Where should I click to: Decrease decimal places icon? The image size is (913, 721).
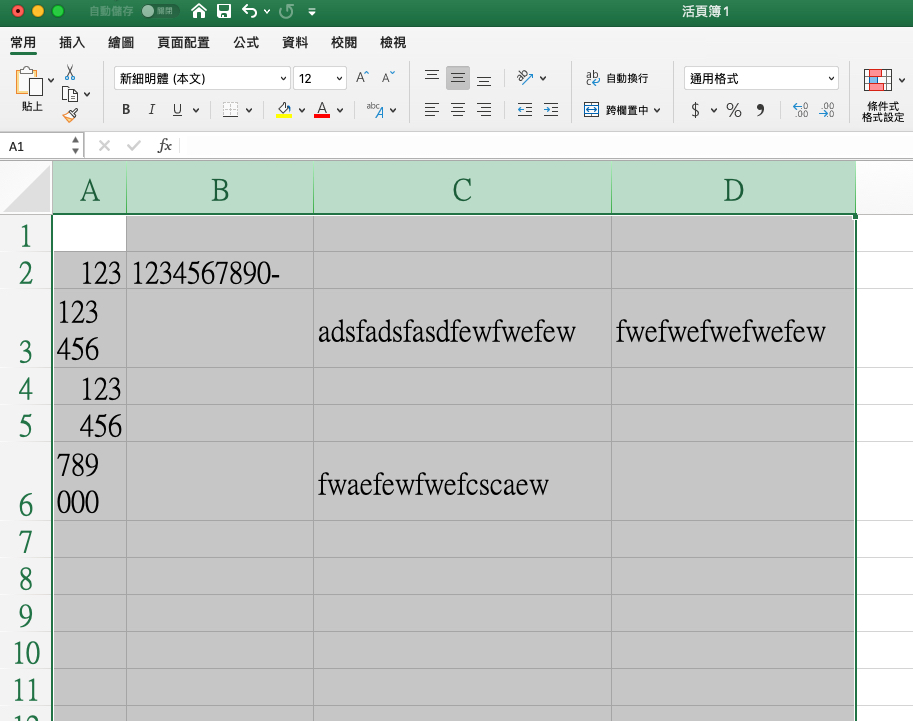tap(827, 109)
